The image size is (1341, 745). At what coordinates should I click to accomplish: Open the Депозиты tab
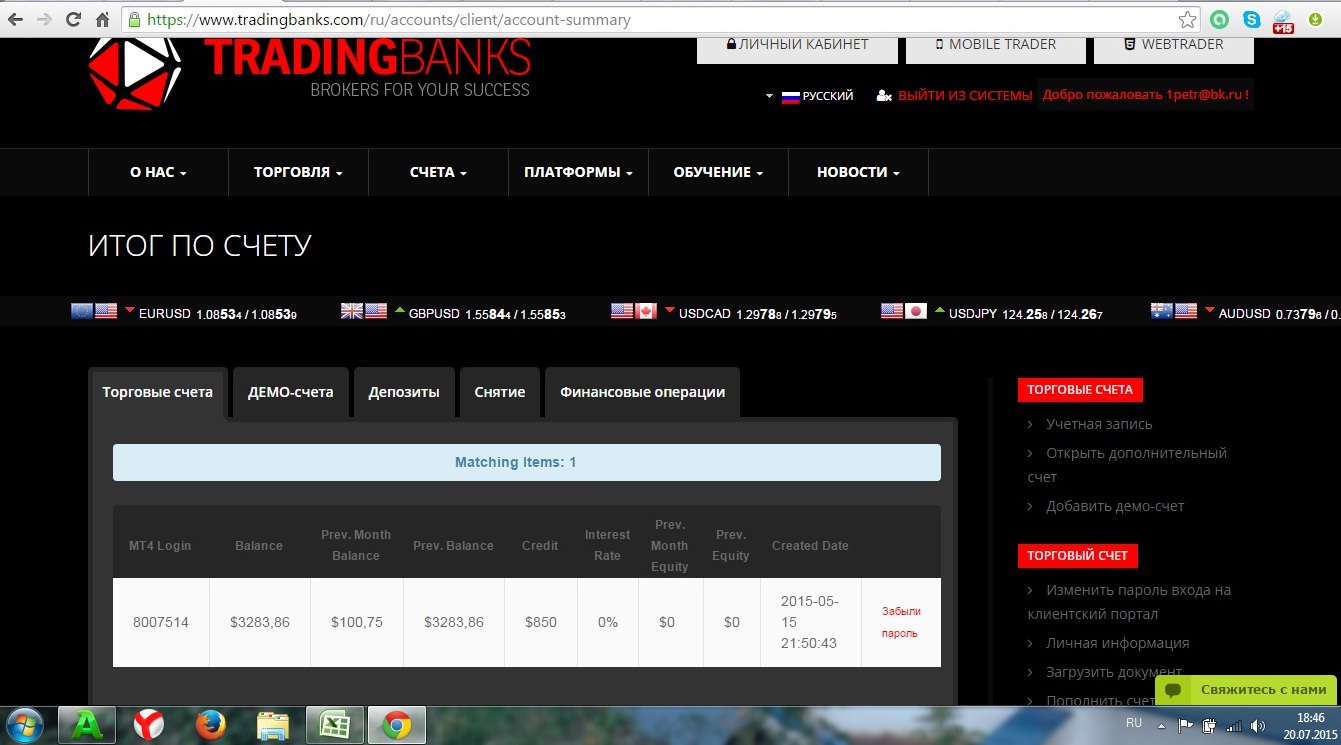(404, 392)
